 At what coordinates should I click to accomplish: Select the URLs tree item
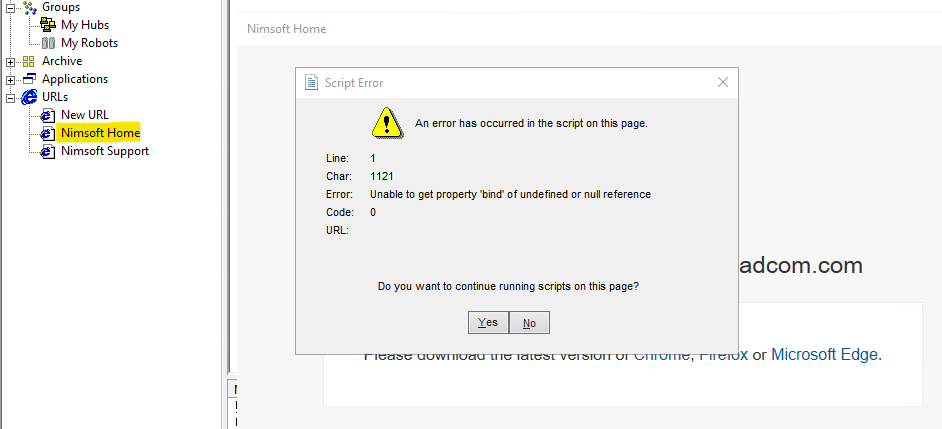click(55, 97)
